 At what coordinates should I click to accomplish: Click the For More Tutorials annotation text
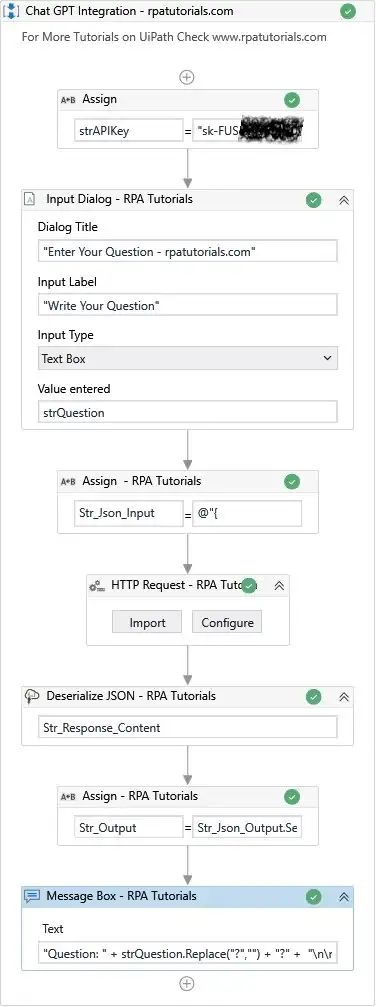tap(174, 37)
